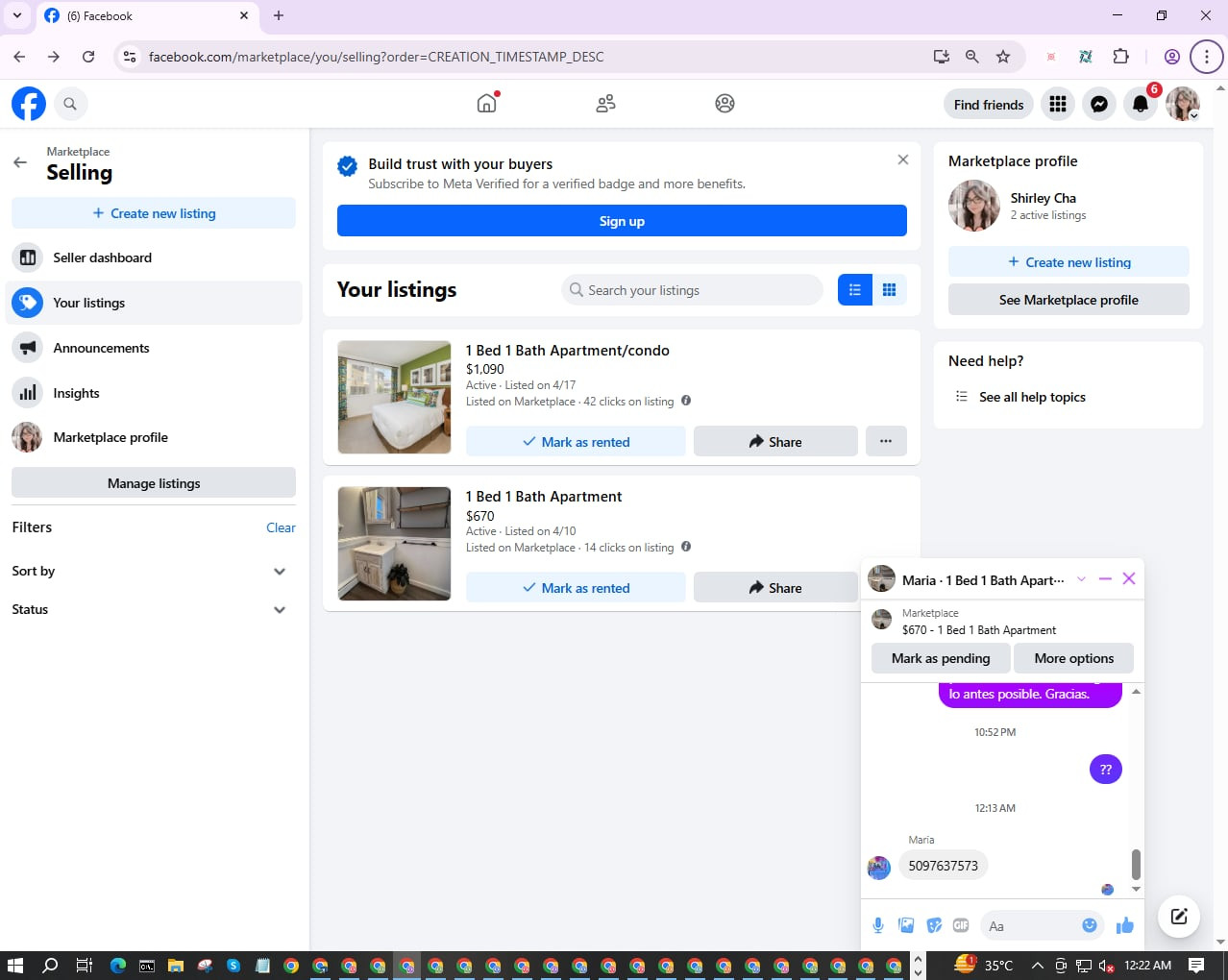Screen dimensions: 1228x980
Task: Click the chat conversation scrollbar thumb
Action: (1136, 864)
